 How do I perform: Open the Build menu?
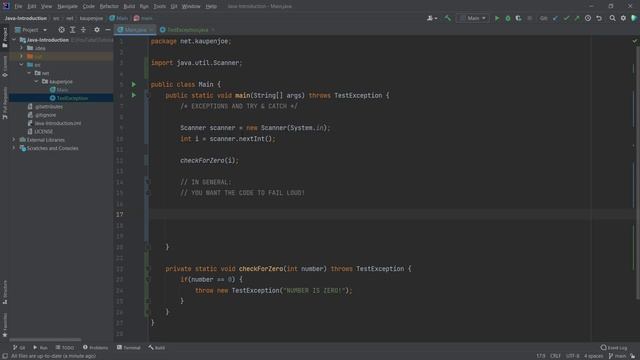click(x=129, y=6)
